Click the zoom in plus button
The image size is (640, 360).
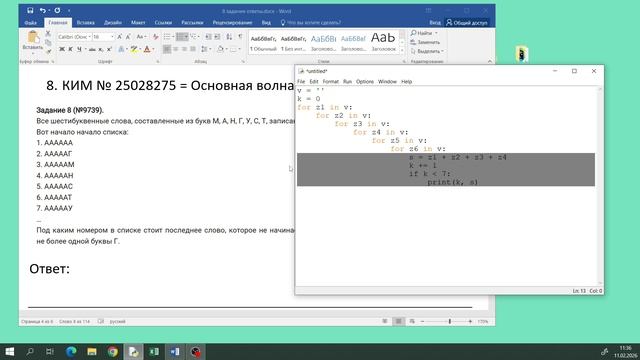click(470, 322)
